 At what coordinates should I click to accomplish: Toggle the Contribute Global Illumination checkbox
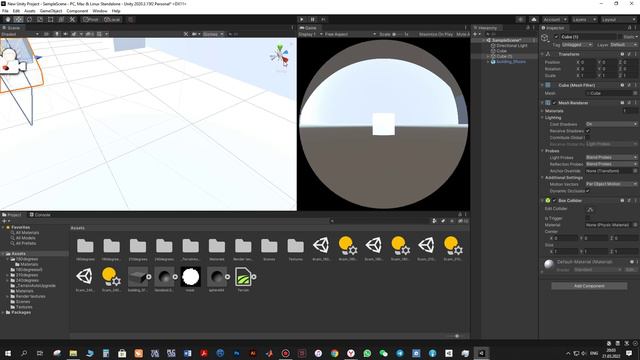[x=588, y=138]
